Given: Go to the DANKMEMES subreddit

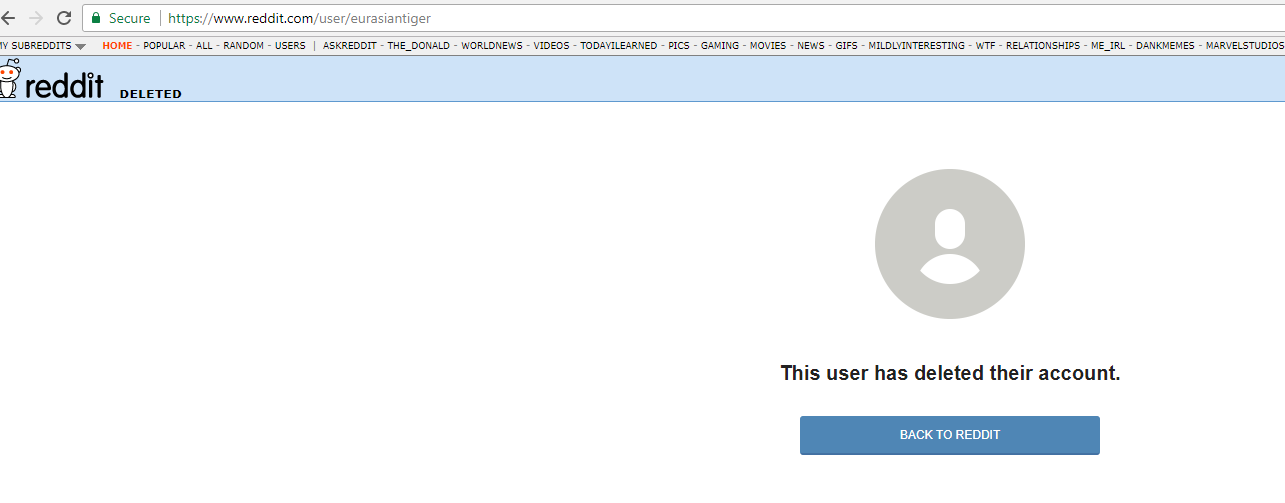Looking at the screenshot, I should click(1165, 46).
